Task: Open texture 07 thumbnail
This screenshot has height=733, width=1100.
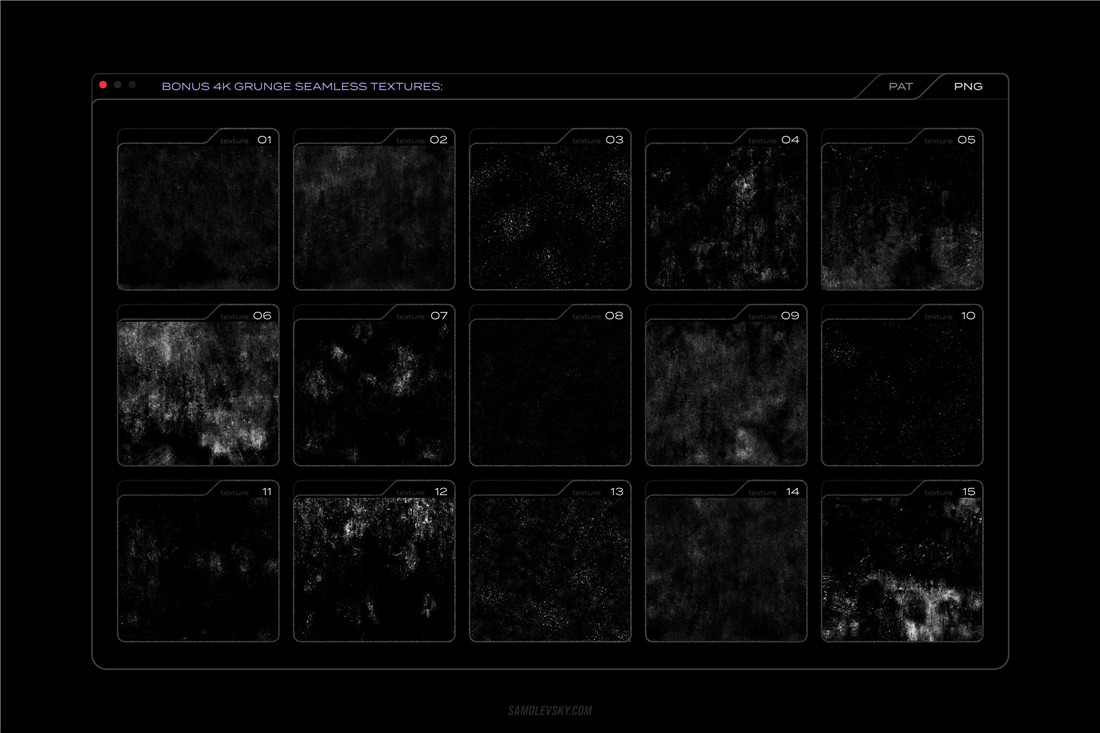Action: (x=374, y=392)
